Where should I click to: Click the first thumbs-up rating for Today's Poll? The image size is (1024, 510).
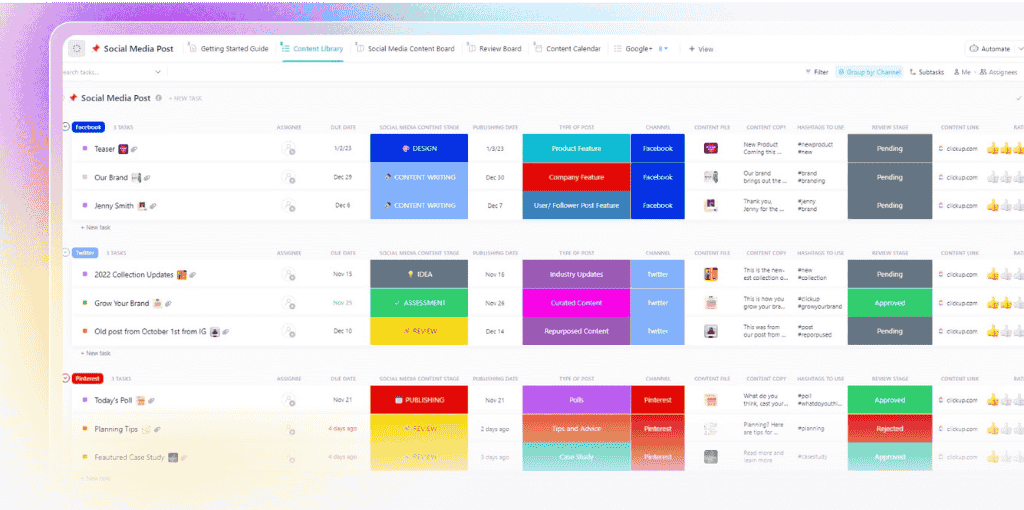click(x=993, y=400)
